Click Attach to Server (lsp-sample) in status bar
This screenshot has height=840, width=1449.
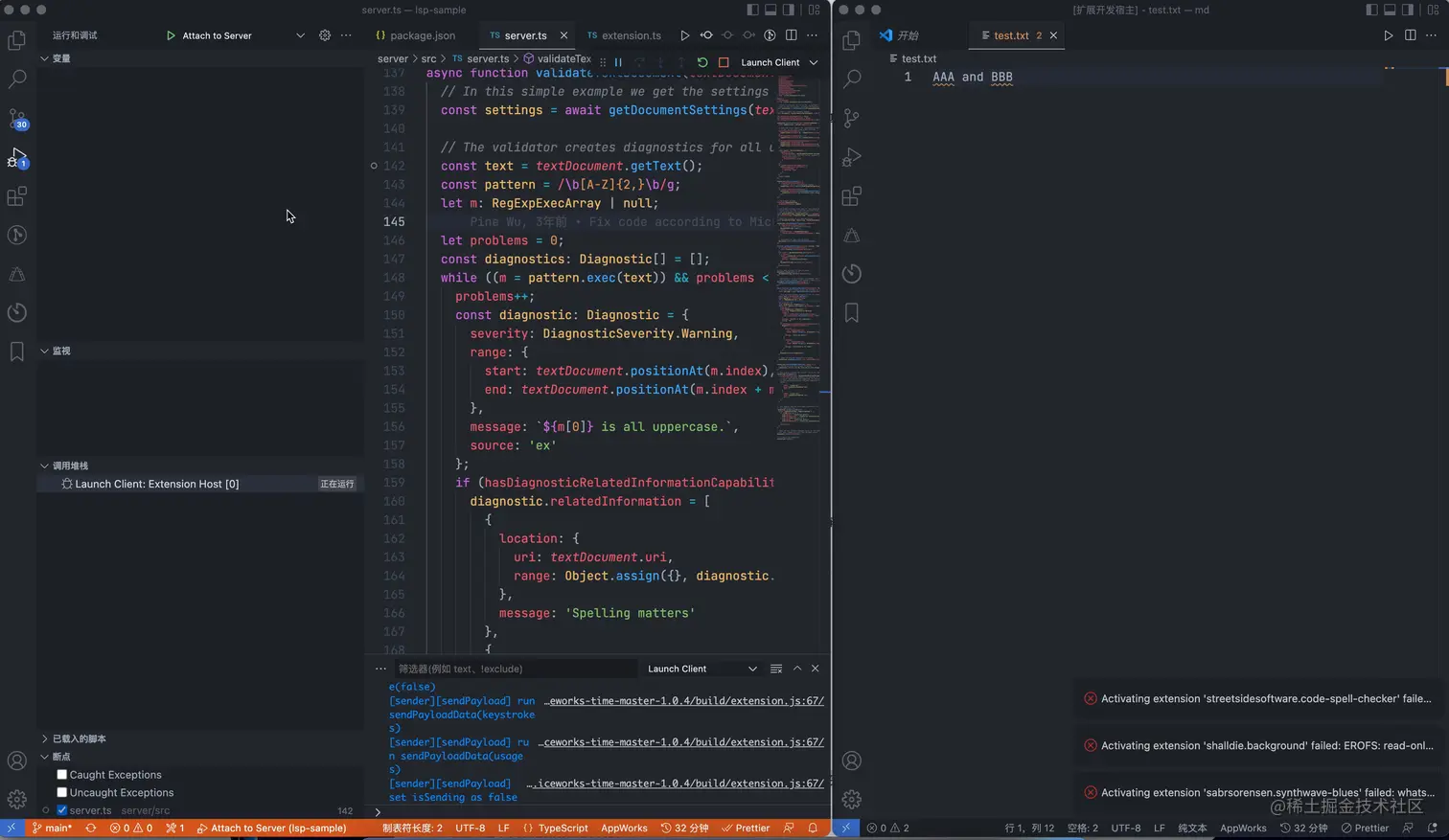271,829
